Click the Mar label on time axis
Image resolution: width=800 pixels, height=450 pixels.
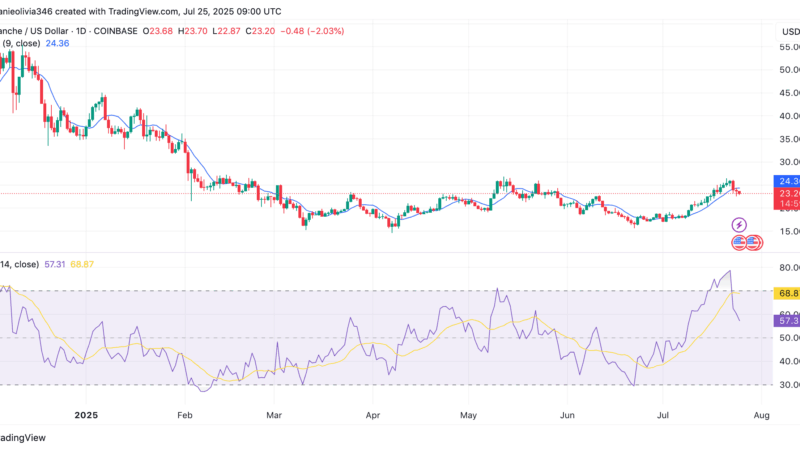pyautogui.click(x=274, y=415)
